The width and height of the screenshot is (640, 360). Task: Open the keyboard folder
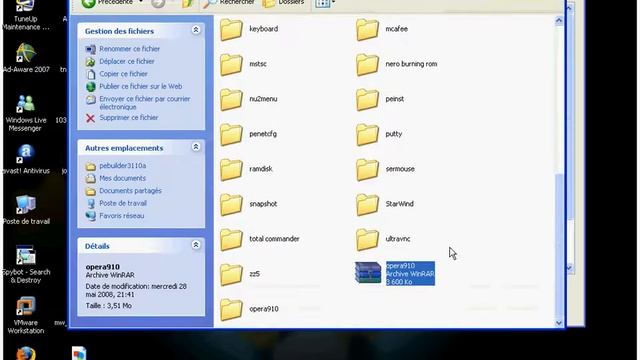231,29
